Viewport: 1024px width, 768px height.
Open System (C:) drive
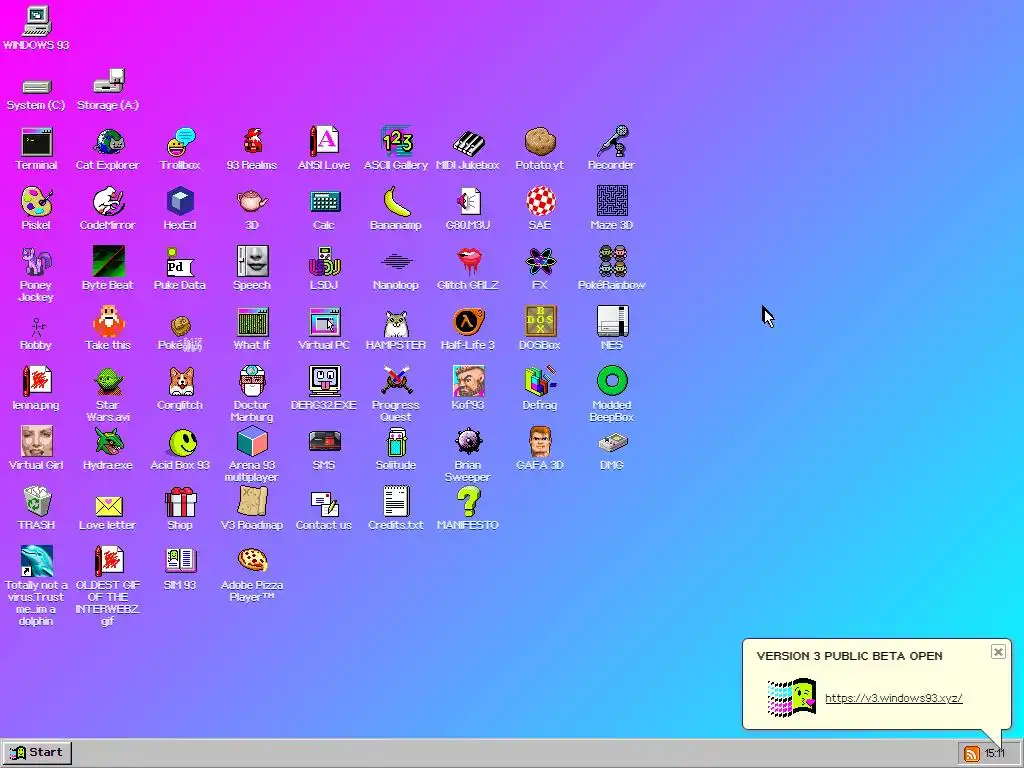pyautogui.click(x=37, y=87)
